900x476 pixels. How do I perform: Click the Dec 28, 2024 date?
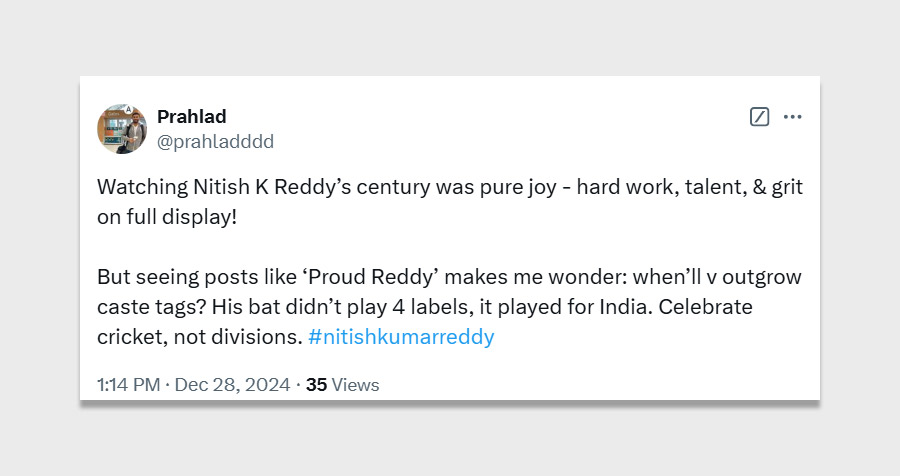pos(232,384)
